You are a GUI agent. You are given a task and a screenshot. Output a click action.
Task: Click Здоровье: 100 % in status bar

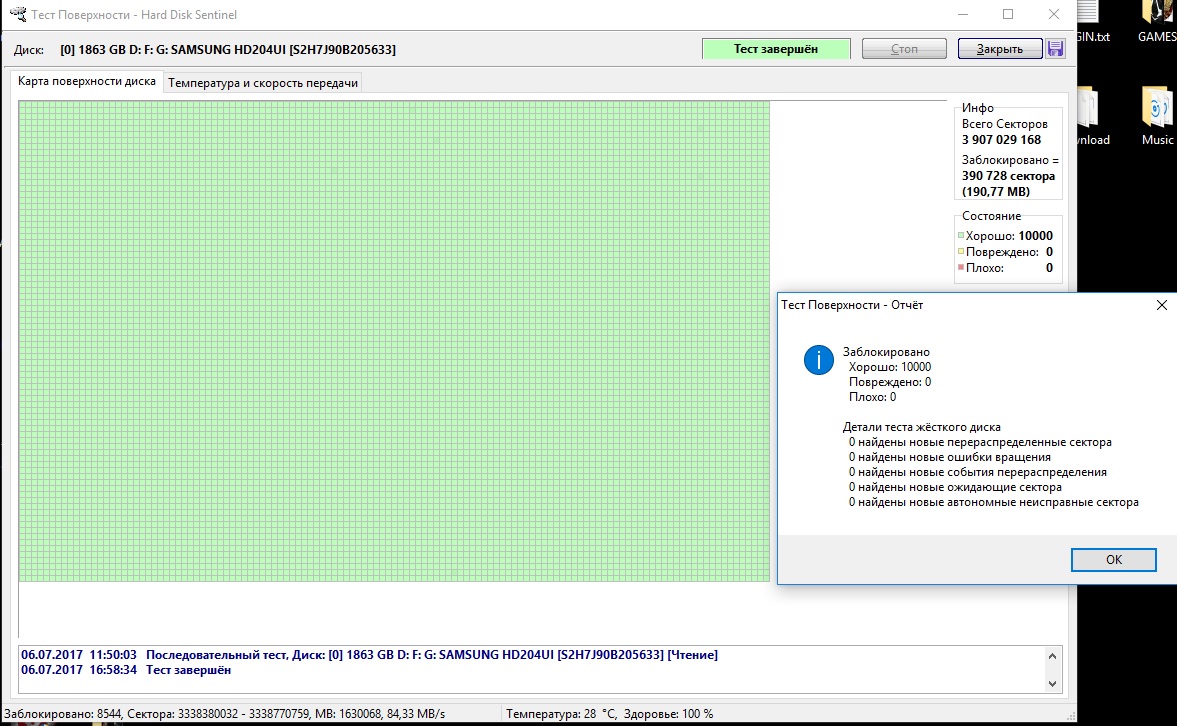point(668,714)
